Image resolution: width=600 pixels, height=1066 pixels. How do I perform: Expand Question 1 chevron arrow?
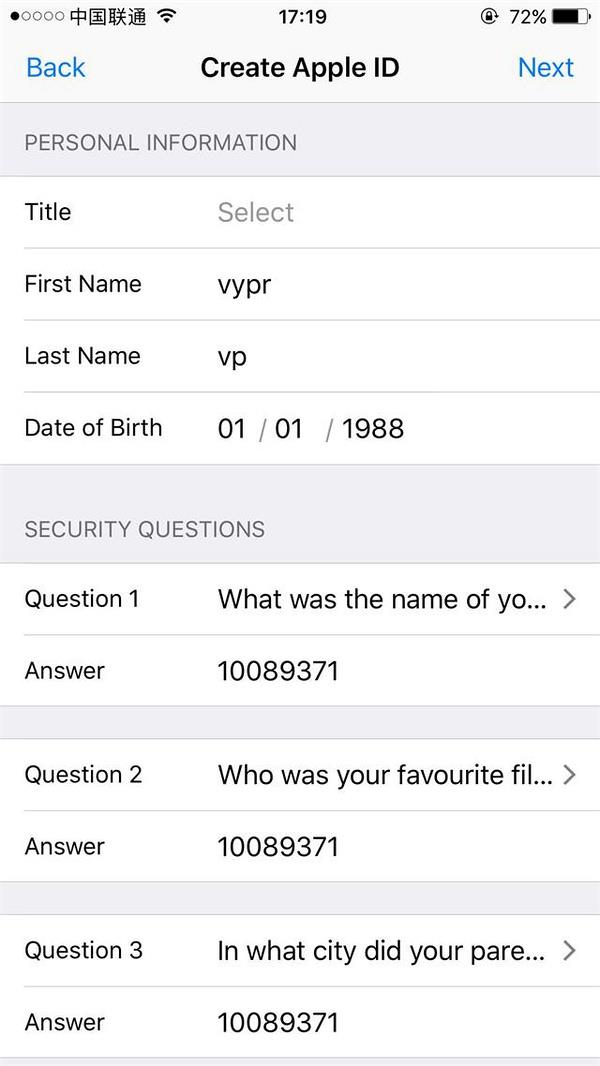[569, 599]
